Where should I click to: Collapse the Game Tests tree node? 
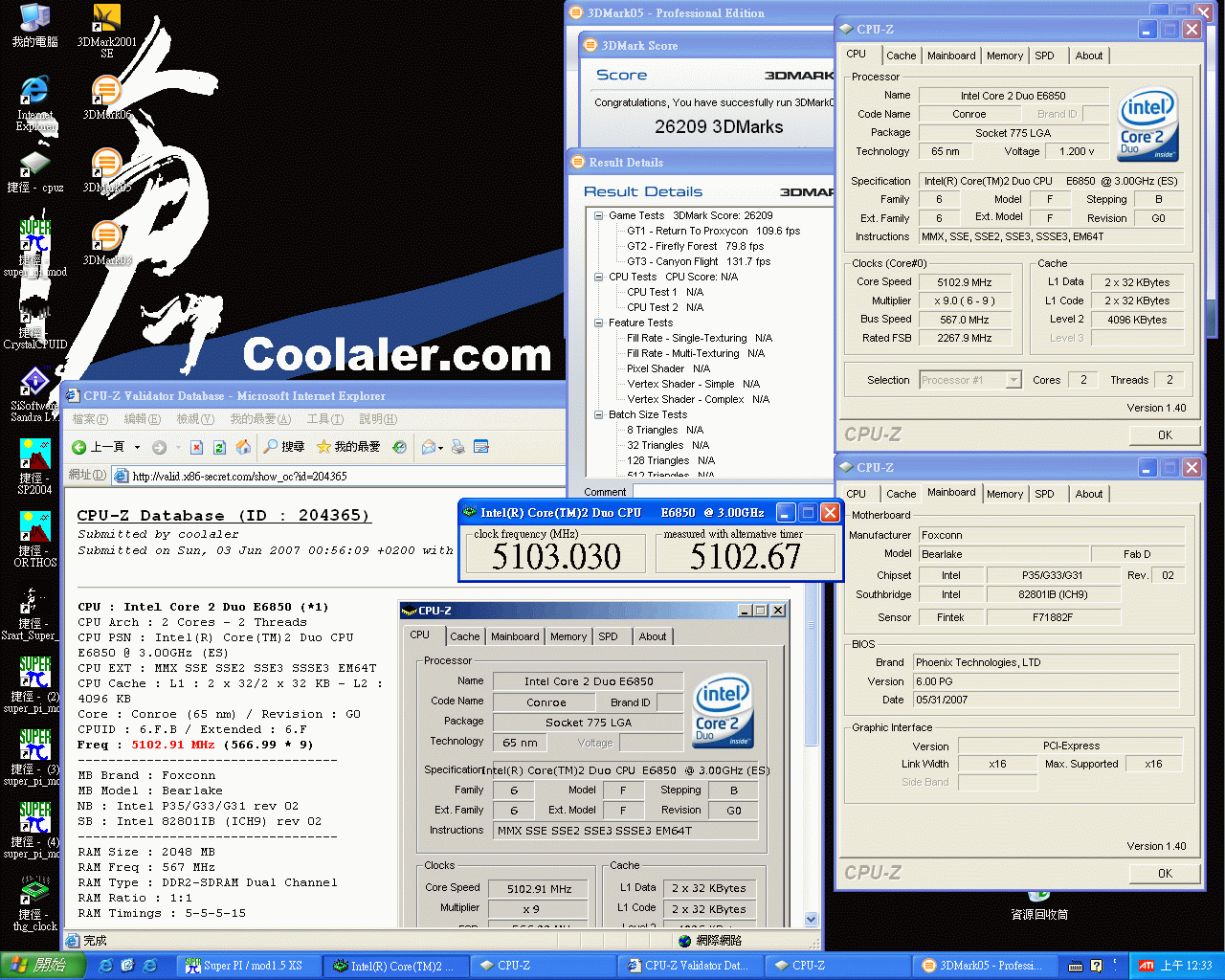599,215
